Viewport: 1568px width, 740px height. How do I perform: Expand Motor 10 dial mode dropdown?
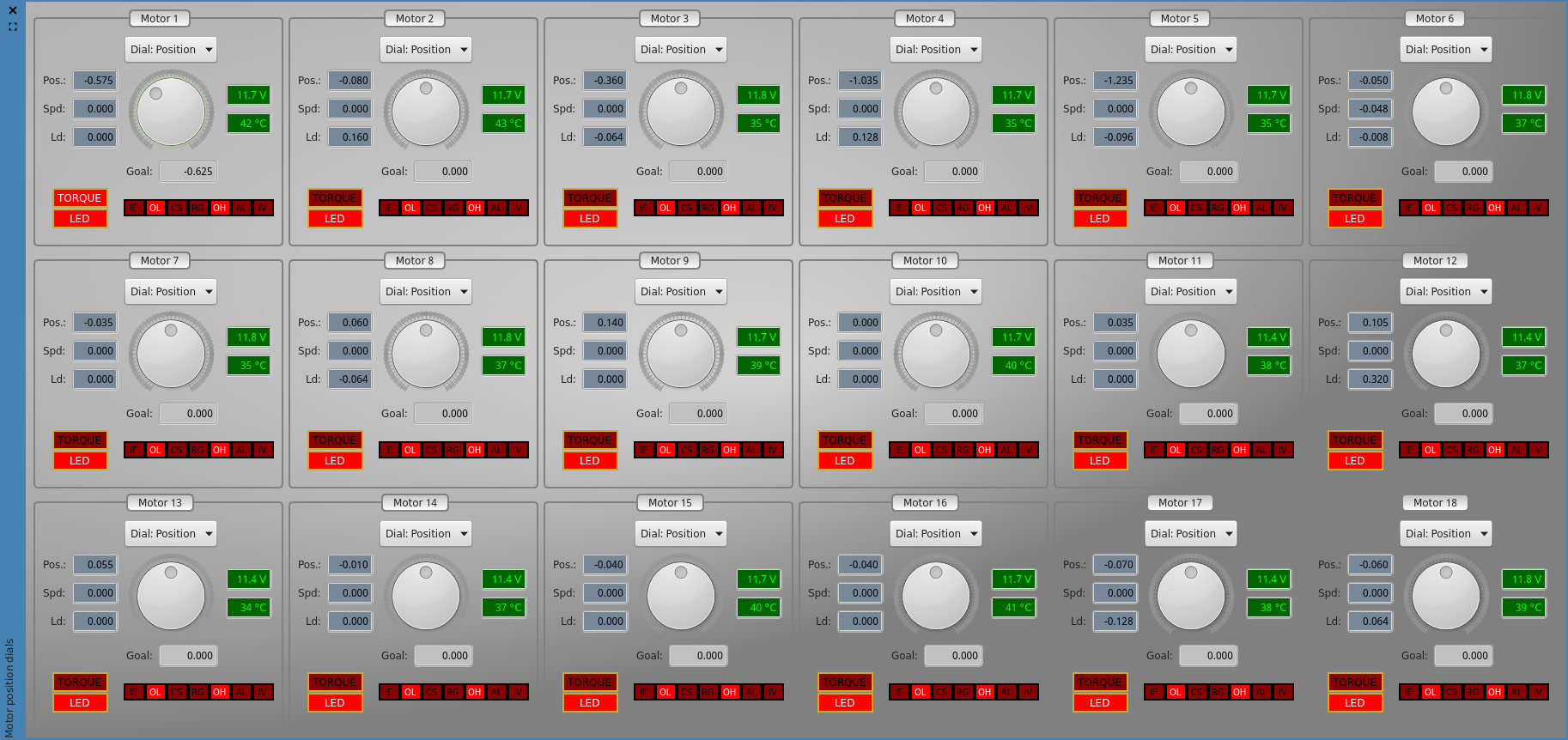(936, 292)
